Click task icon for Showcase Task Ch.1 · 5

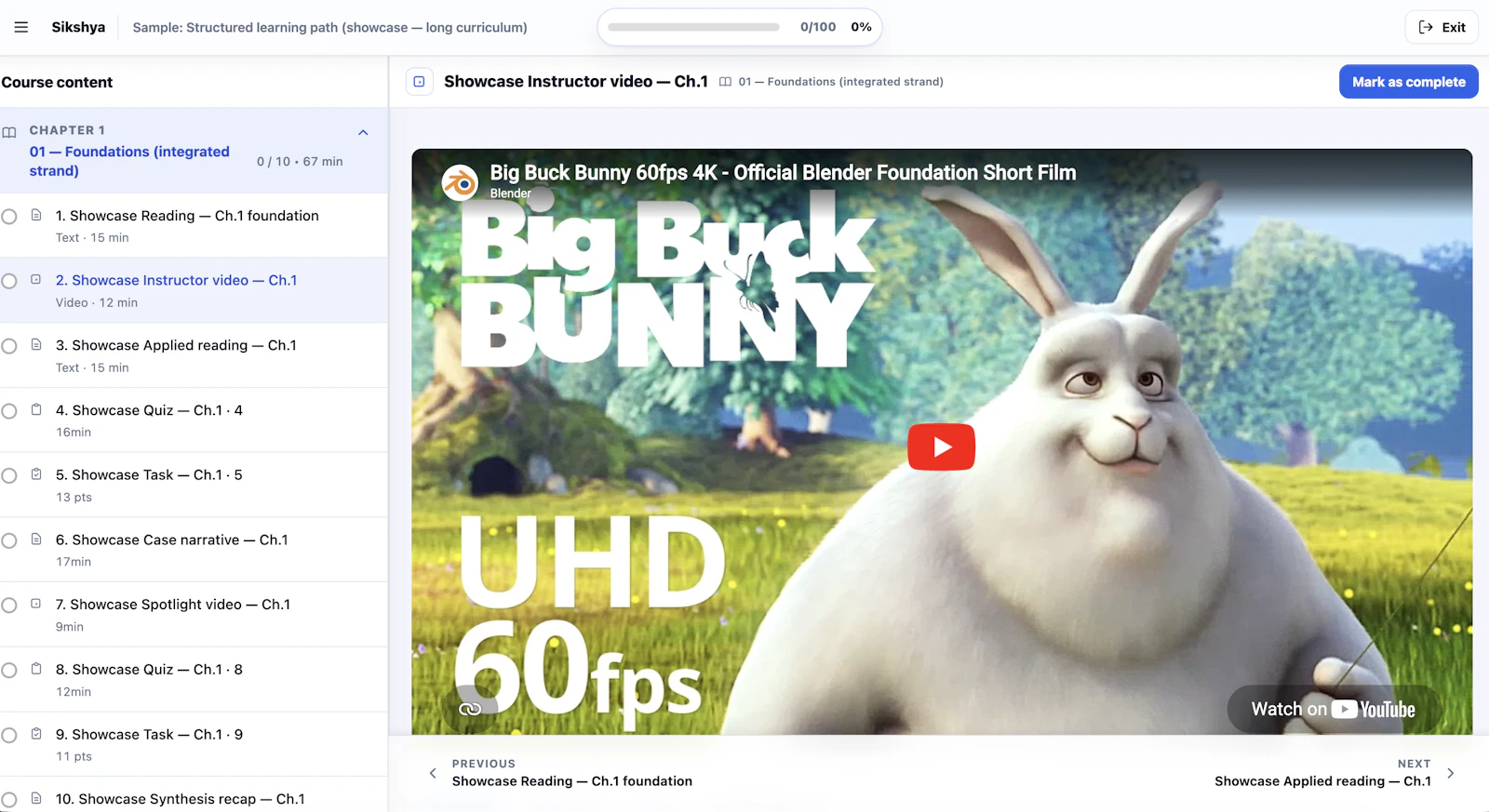[x=36, y=473]
